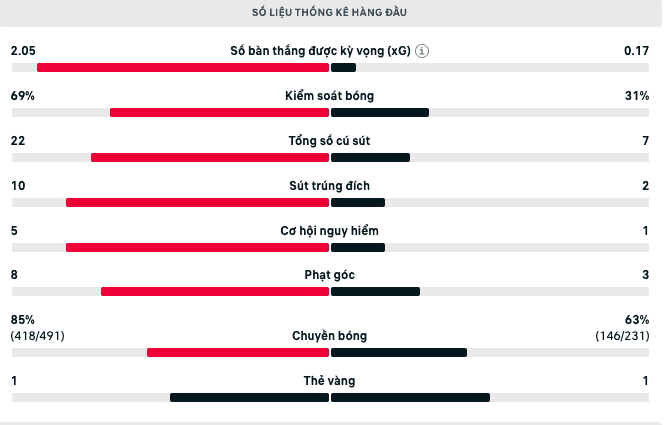
Task: Click the black 31% possession bar
Action: click(380, 113)
